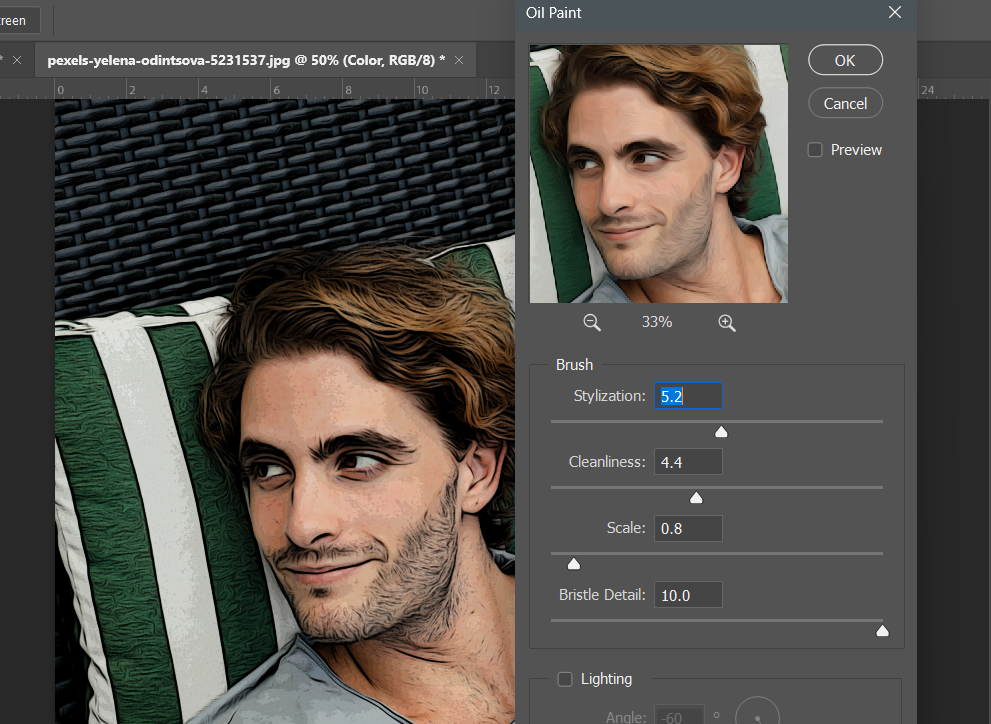991x724 pixels.
Task: Enable the Lighting checkbox
Action: pos(565,679)
